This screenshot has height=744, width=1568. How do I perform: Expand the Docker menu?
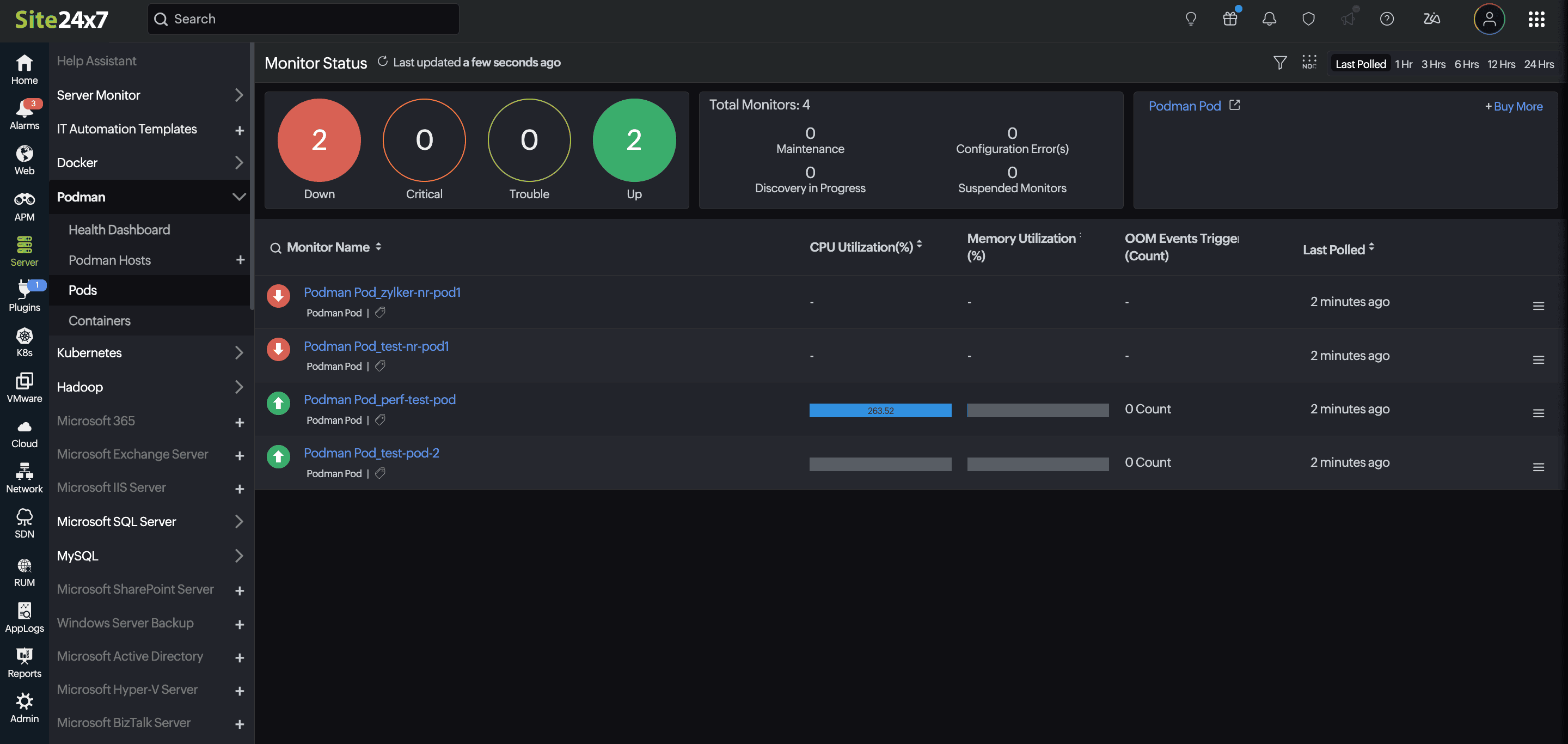[x=238, y=162]
